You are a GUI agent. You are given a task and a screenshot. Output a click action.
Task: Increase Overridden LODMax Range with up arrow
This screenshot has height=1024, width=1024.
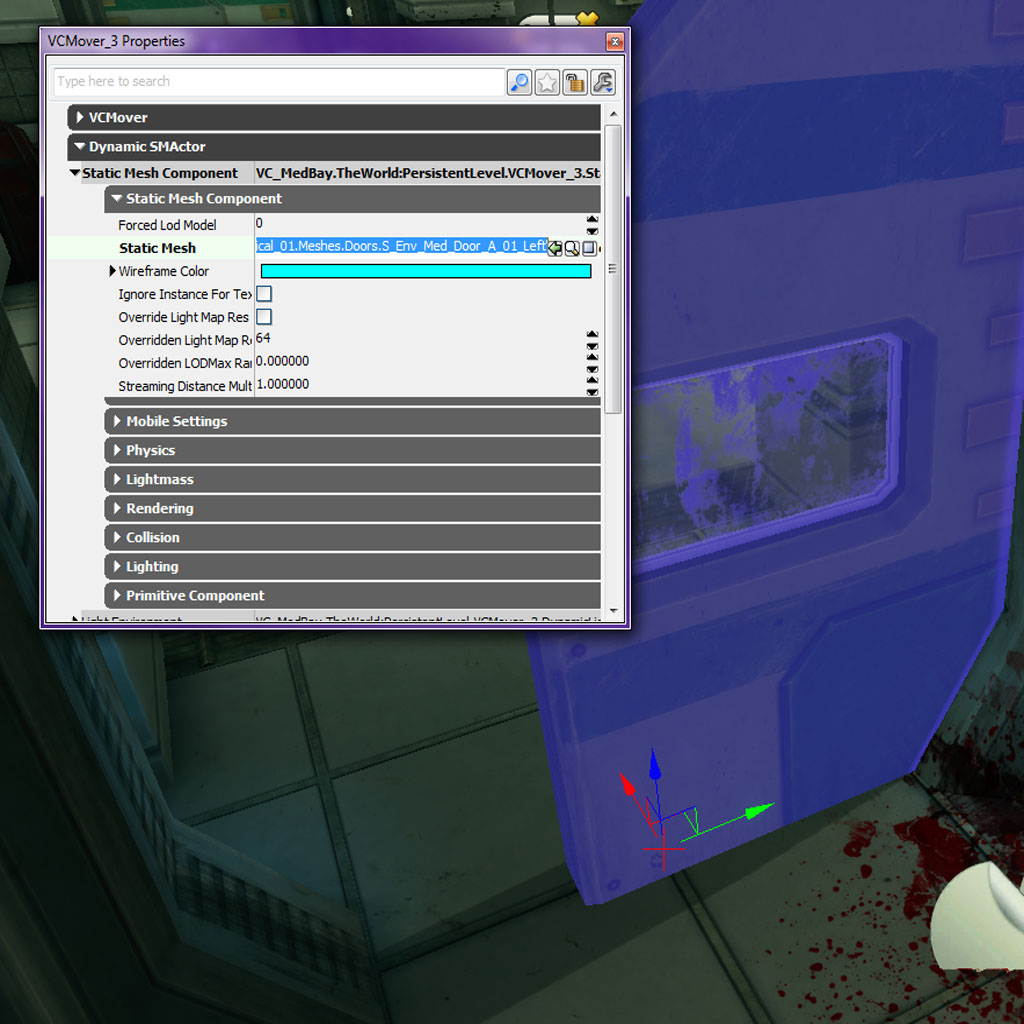[592, 357]
